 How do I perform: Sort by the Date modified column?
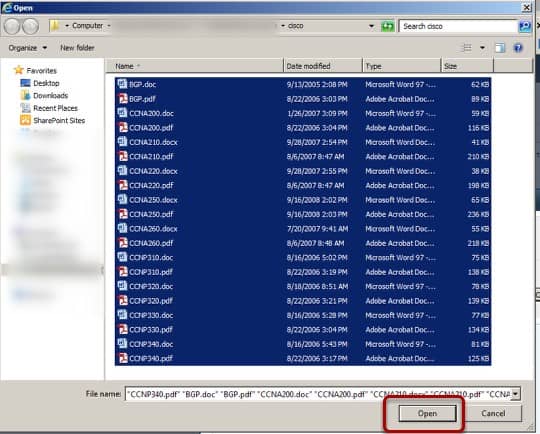[323, 66]
